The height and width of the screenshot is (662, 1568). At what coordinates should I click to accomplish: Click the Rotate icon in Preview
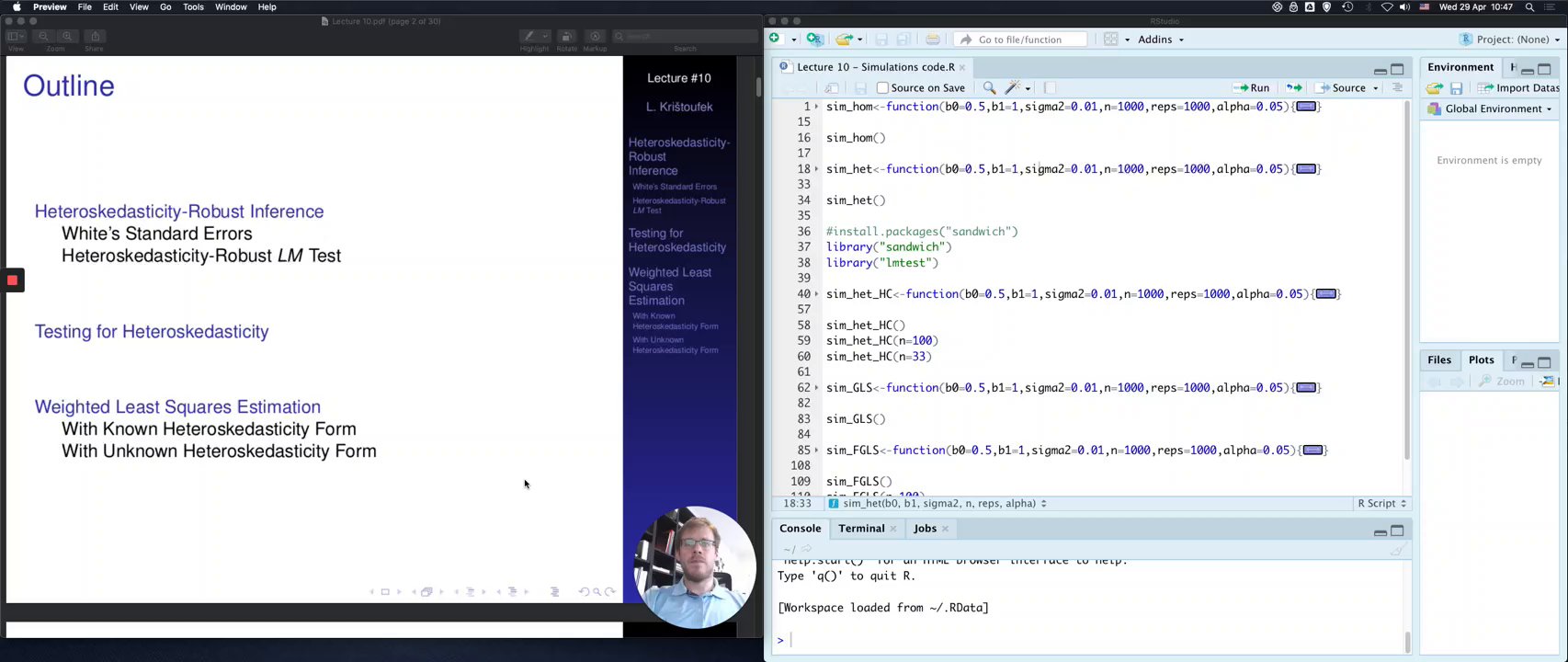566,36
